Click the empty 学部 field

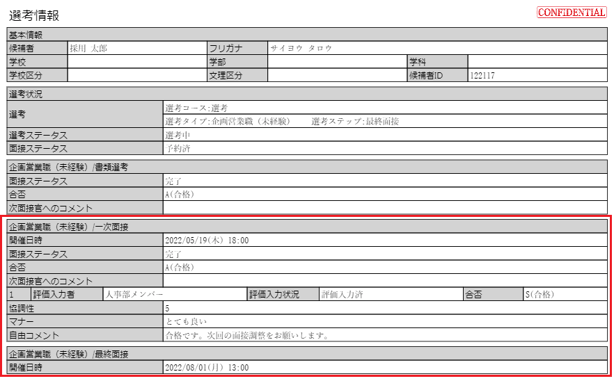click(x=337, y=61)
